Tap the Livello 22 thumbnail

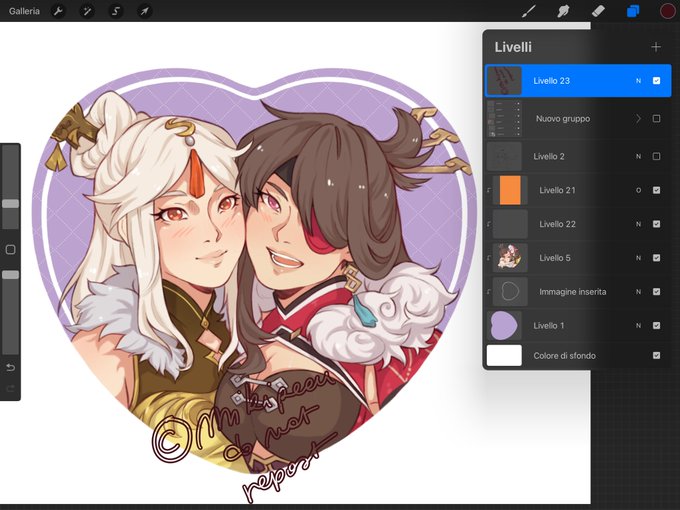[x=510, y=224]
